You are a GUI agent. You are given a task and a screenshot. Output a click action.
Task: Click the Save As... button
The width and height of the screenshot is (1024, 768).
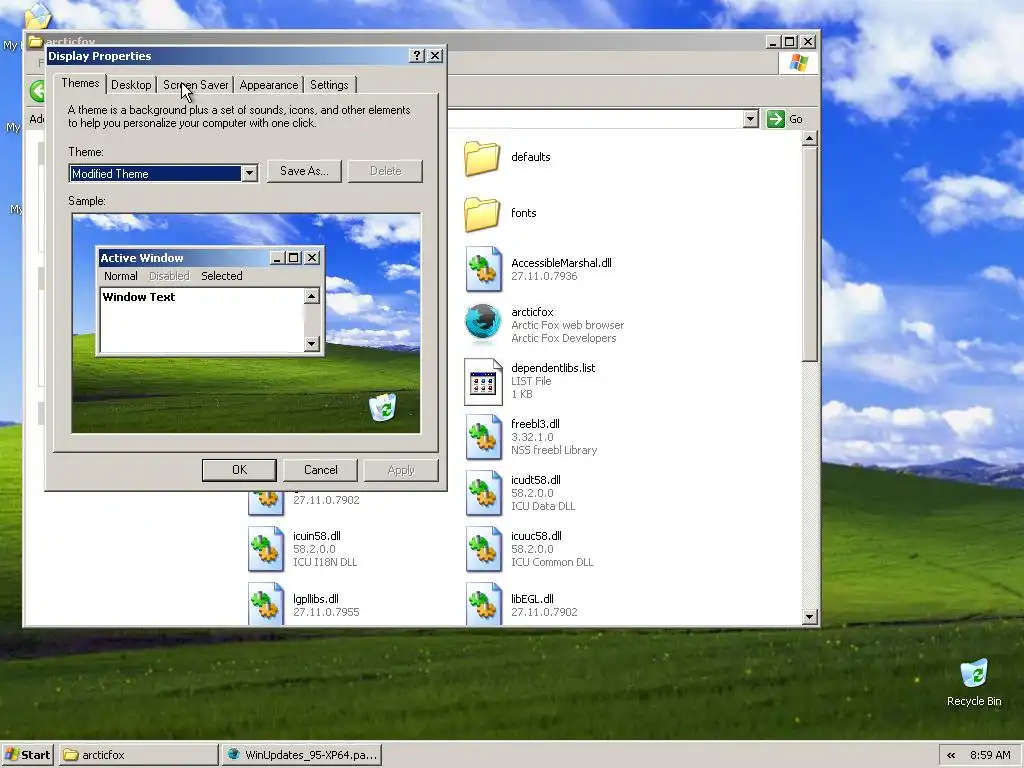304,171
